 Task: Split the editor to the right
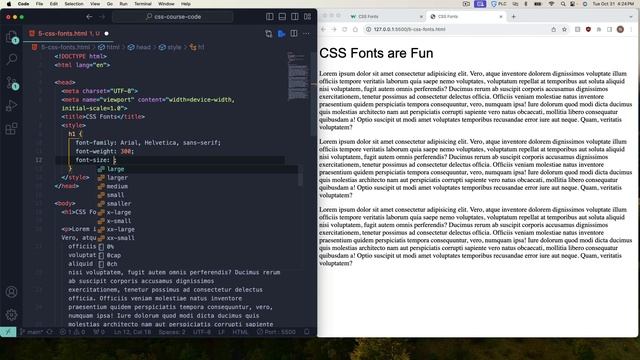(x=294, y=33)
